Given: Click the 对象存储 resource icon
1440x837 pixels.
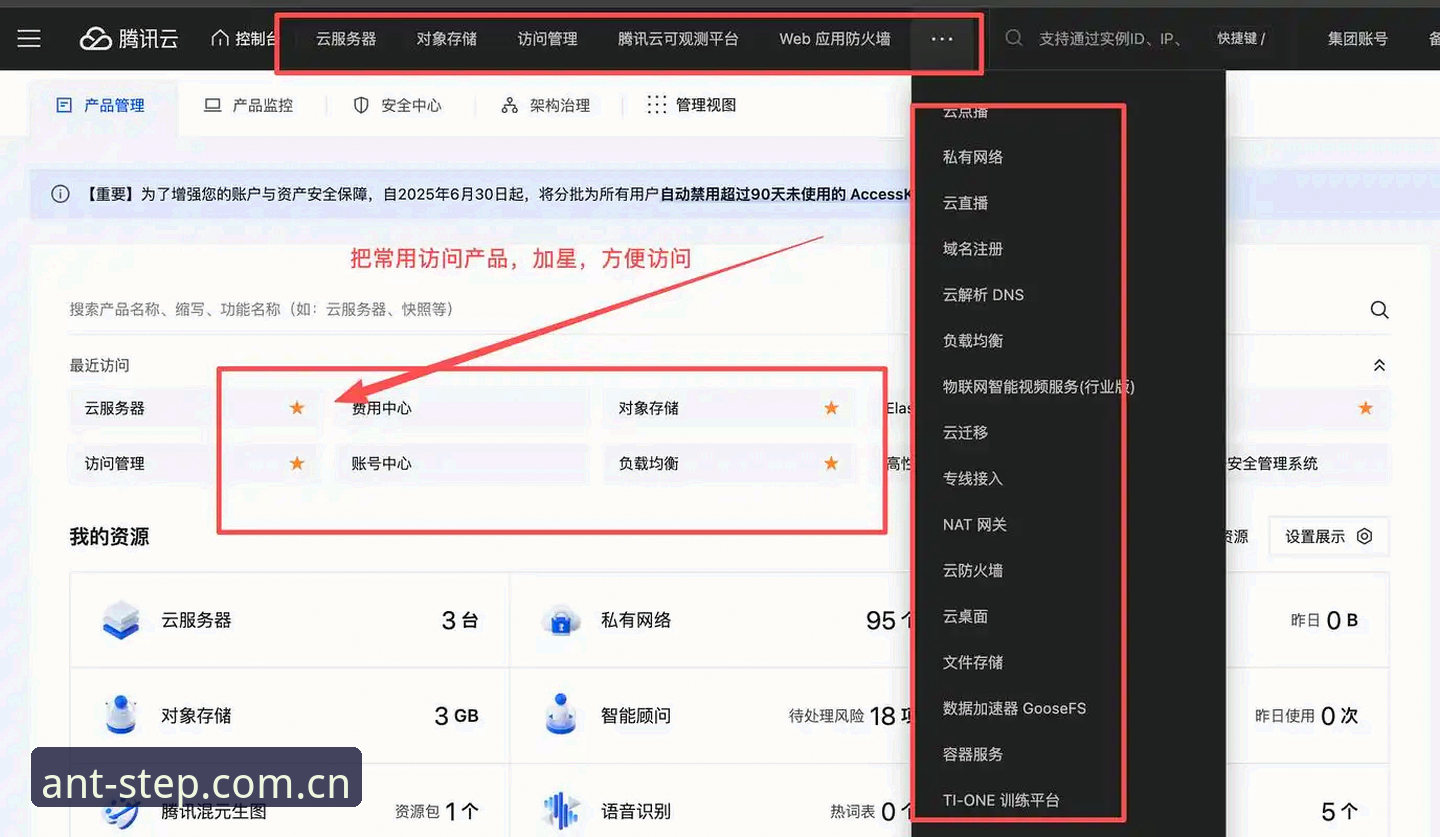Looking at the screenshot, I should 122,715.
